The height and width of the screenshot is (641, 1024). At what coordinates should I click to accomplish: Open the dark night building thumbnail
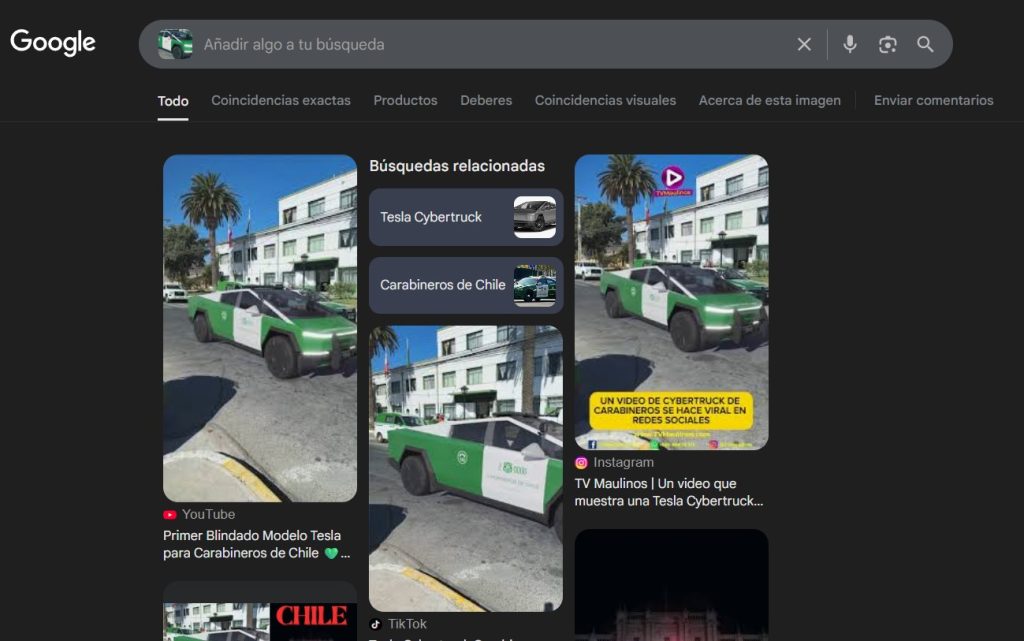(x=671, y=585)
